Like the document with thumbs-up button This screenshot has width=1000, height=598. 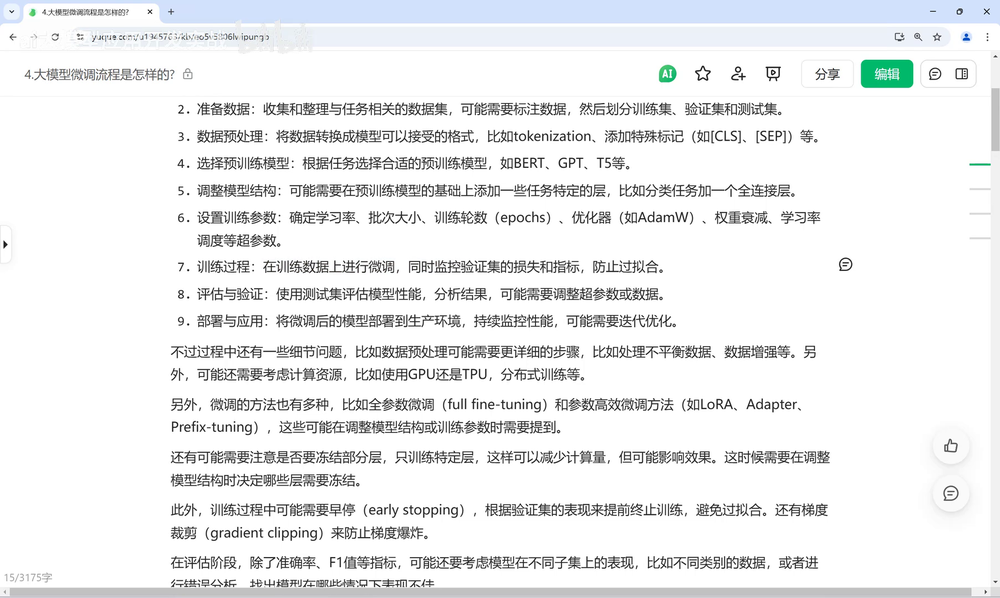(x=951, y=446)
